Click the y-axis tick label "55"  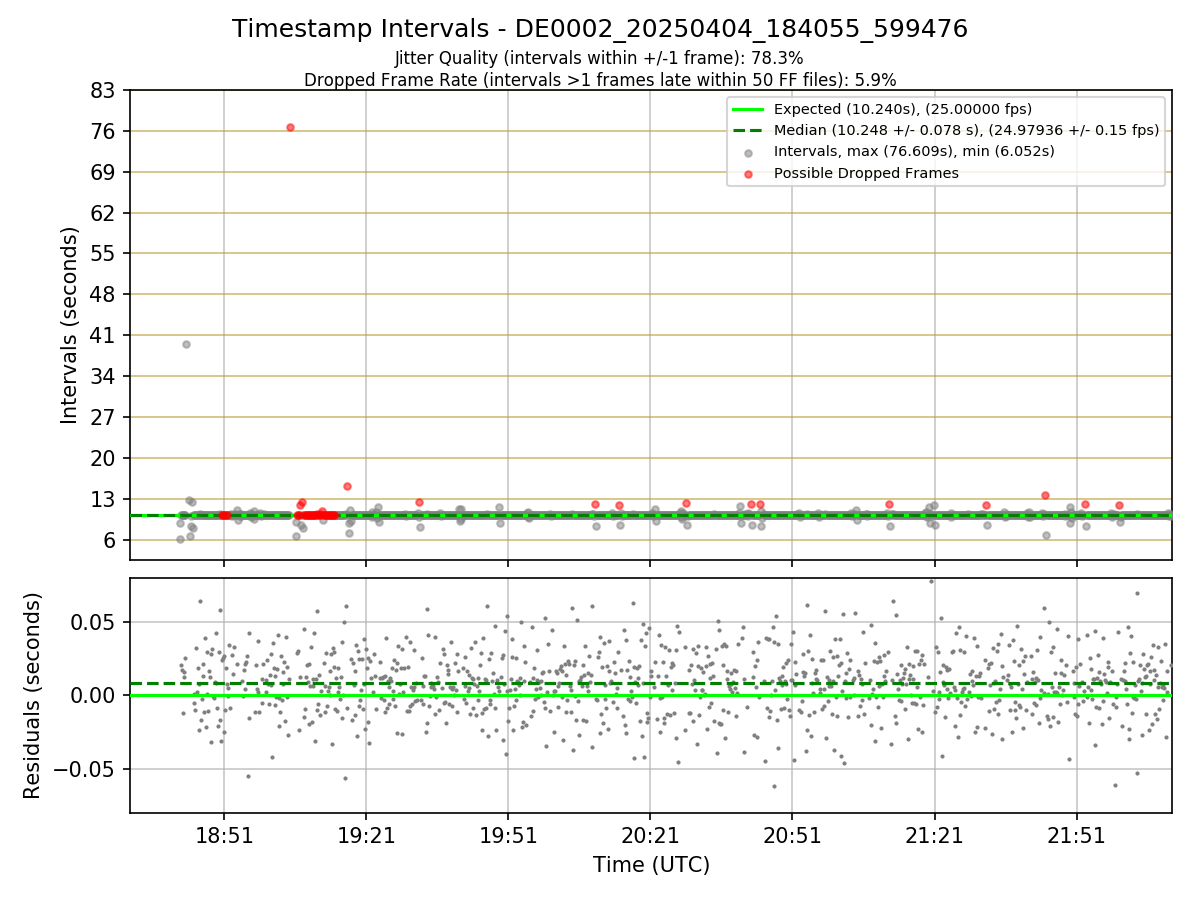[x=105, y=254]
